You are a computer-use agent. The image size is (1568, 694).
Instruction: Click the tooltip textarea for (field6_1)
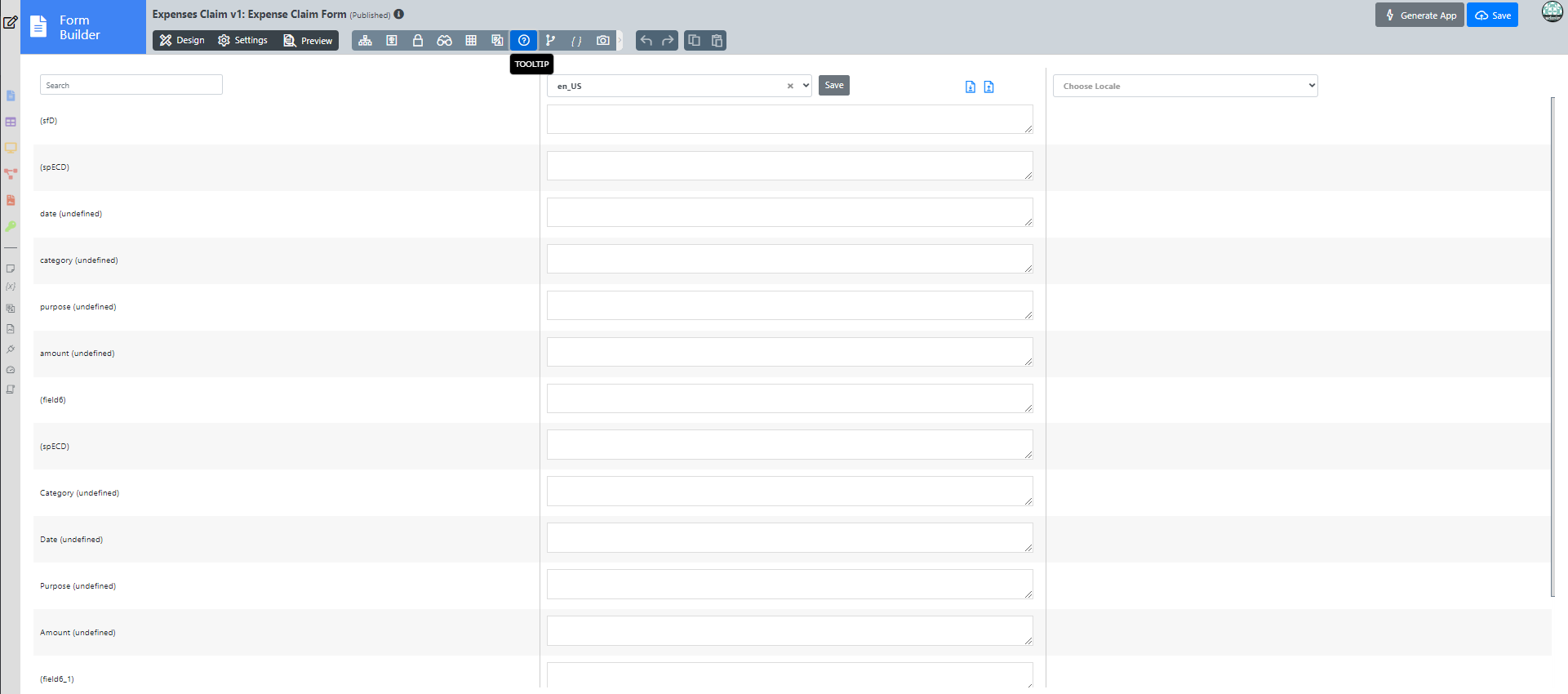790,675
